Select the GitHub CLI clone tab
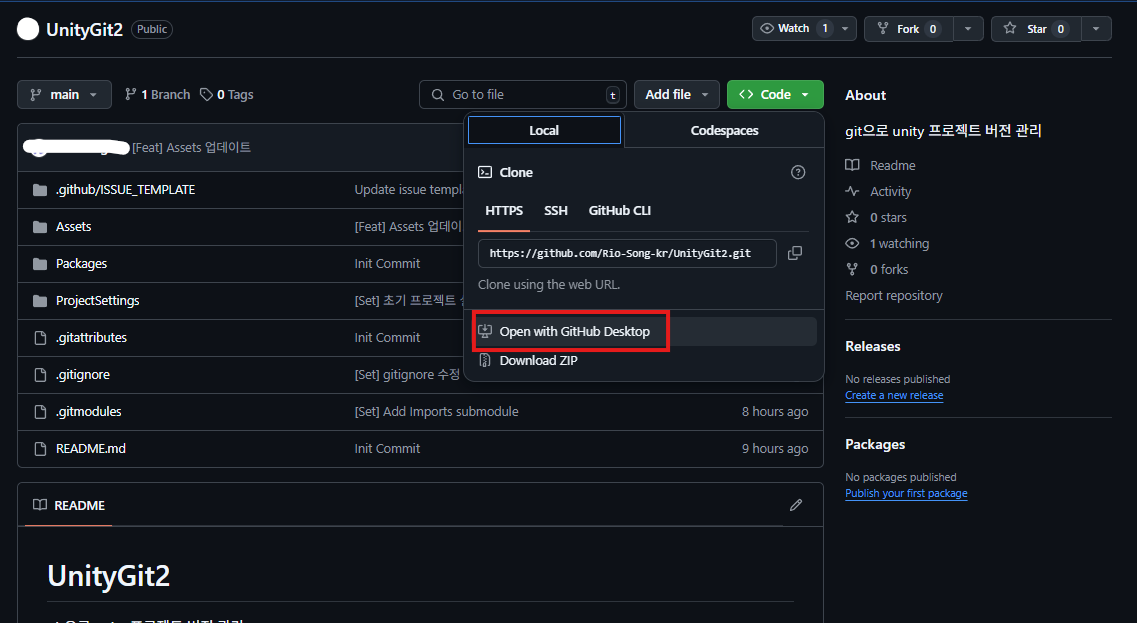The width and height of the screenshot is (1137, 623). (x=620, y=210)
